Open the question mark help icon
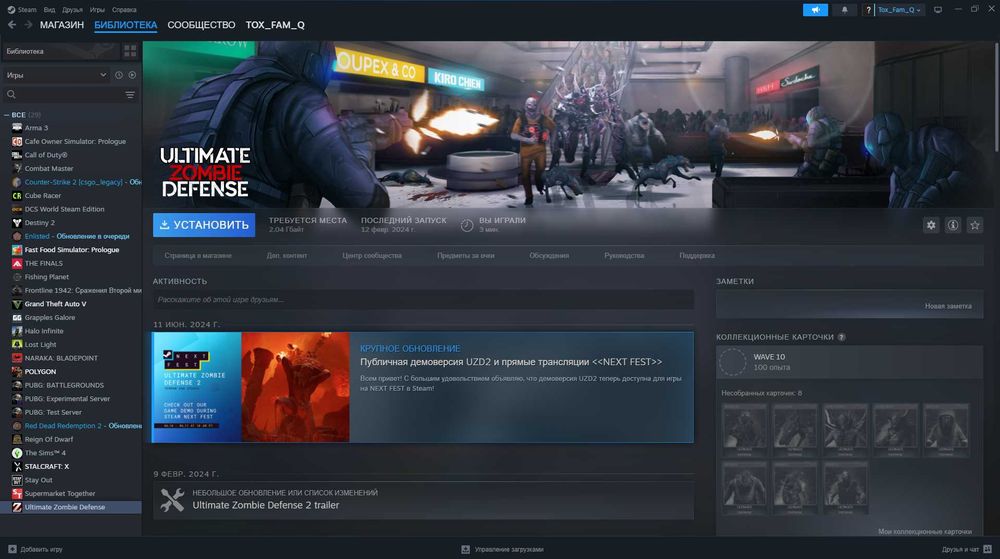 (868, 10)
